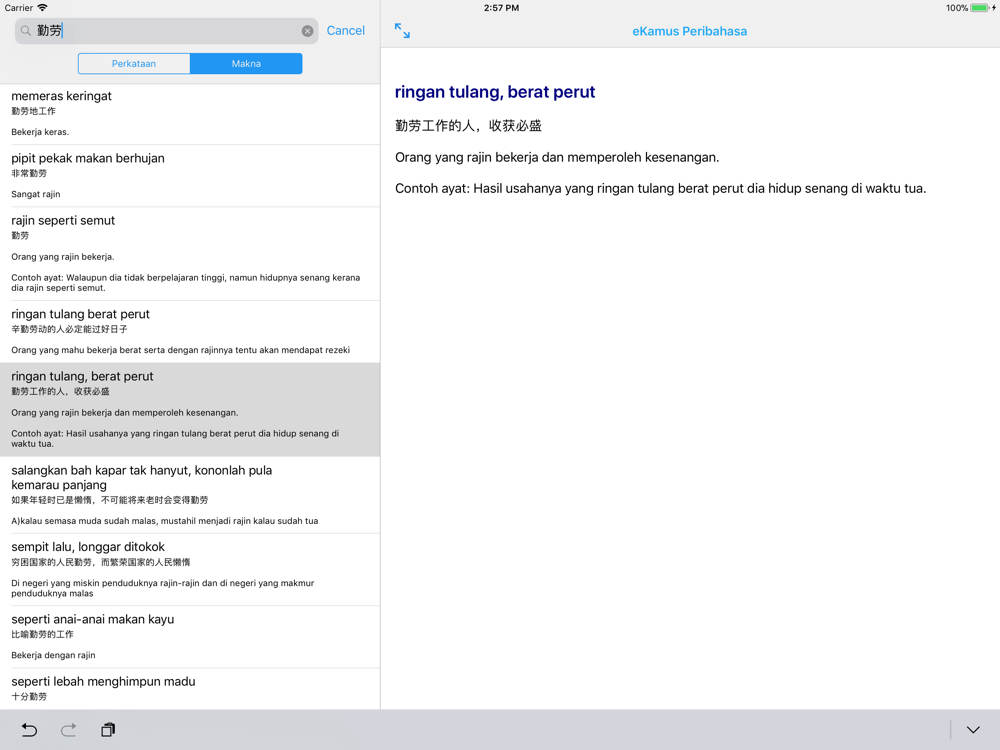Tap the 2:57 PM clock
Screen dimensions: 1000x750
tap(501, 8)
